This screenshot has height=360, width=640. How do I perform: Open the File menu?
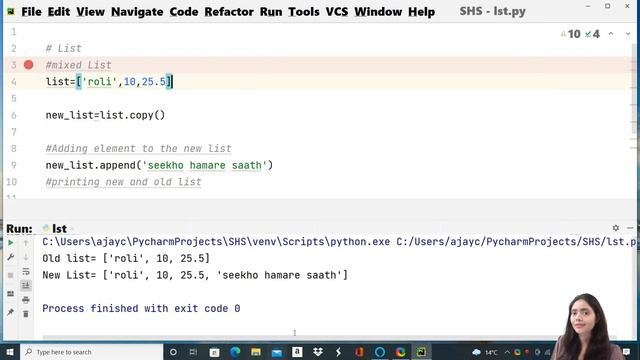point(31,12)
